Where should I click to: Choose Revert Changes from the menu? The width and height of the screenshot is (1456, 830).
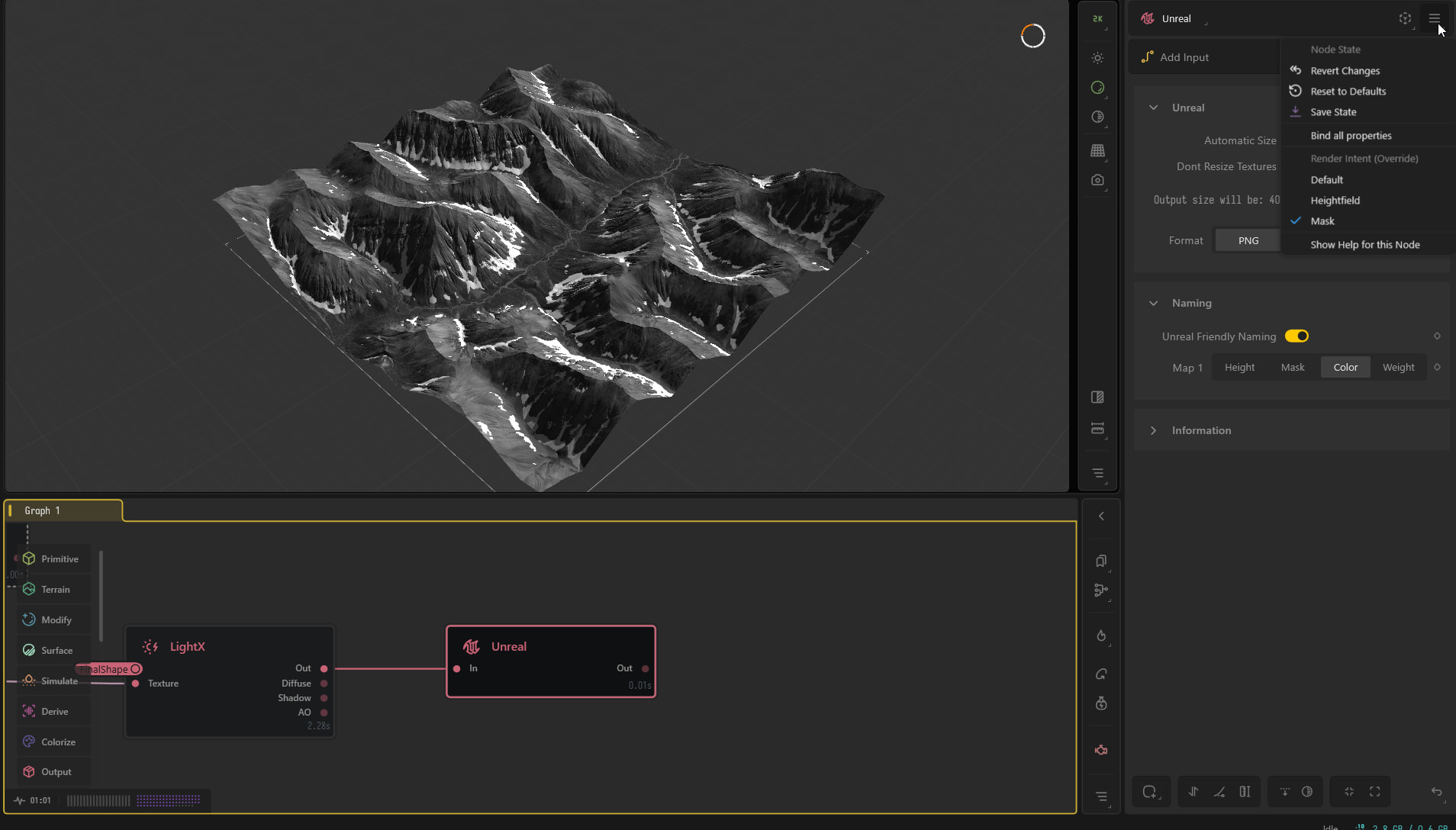pos(1345,71)
